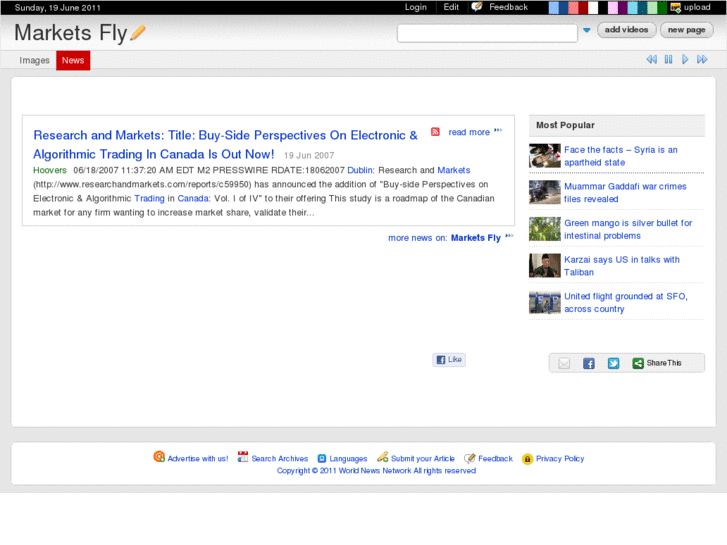Click the arrows icon after read more
The width and height of the screenshot is (727, 545).
point(498,130)
